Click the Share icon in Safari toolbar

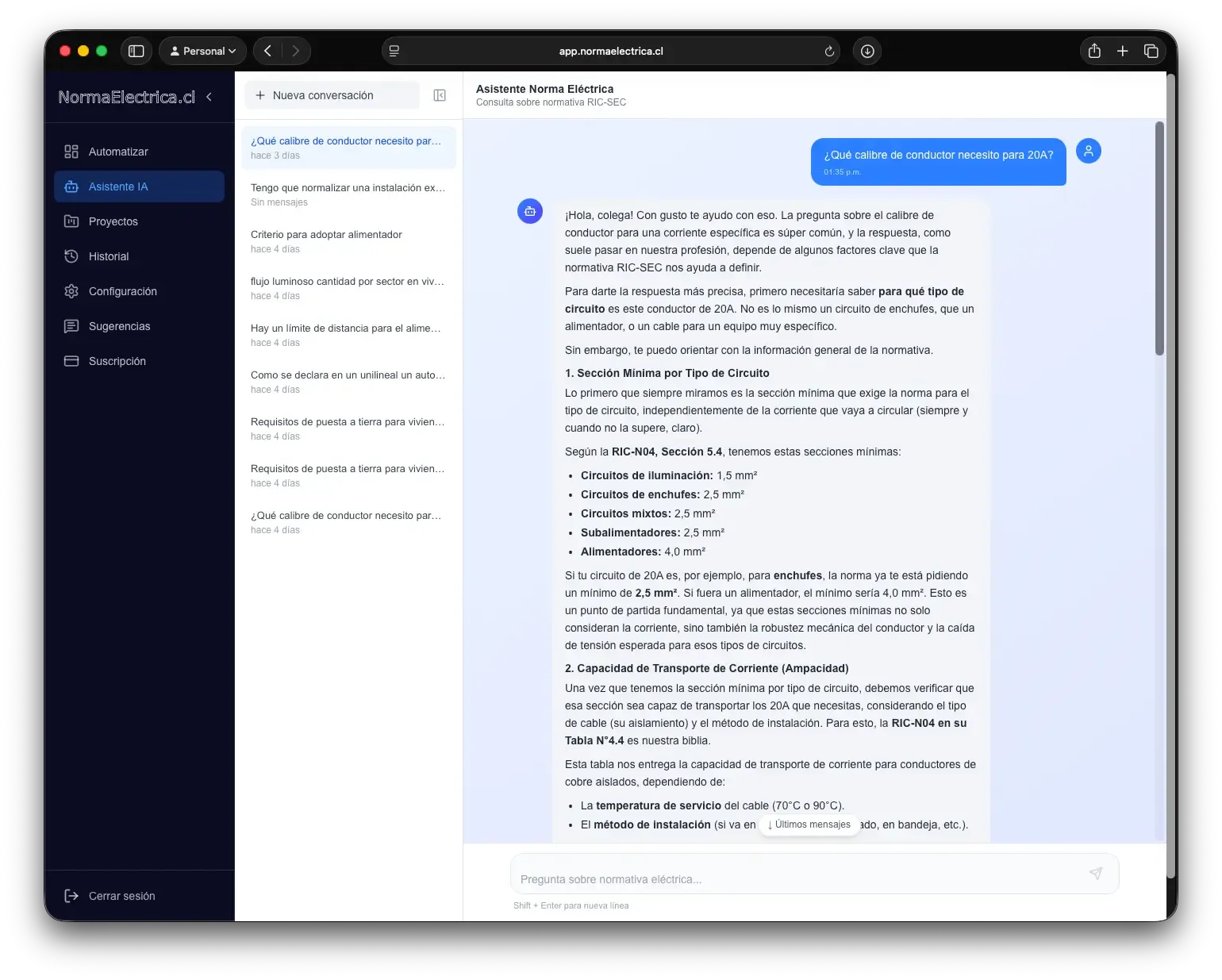1094,51
